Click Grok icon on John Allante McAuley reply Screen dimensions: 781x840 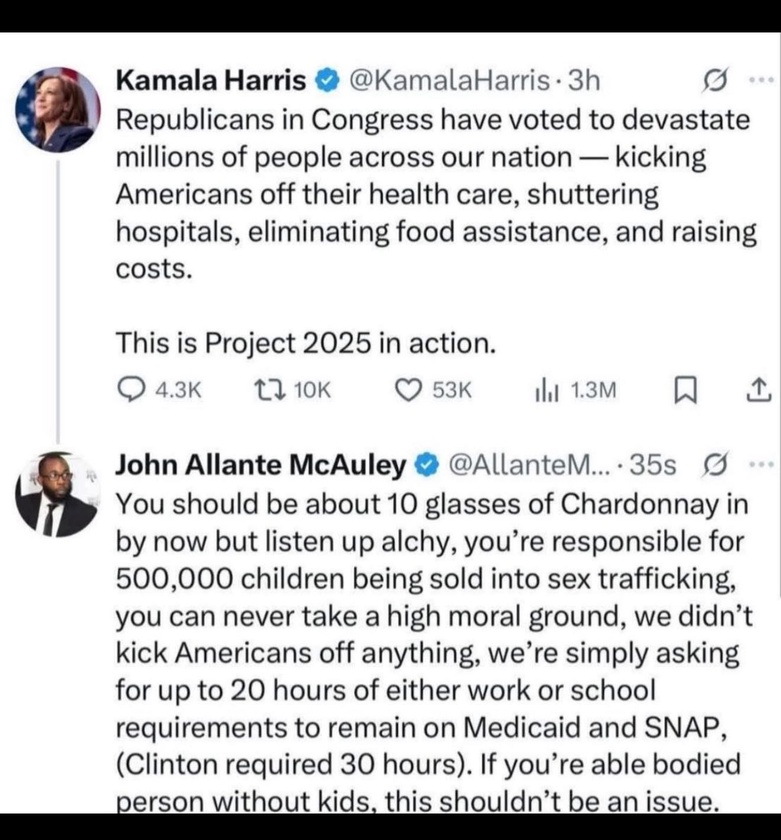[715, 465]
